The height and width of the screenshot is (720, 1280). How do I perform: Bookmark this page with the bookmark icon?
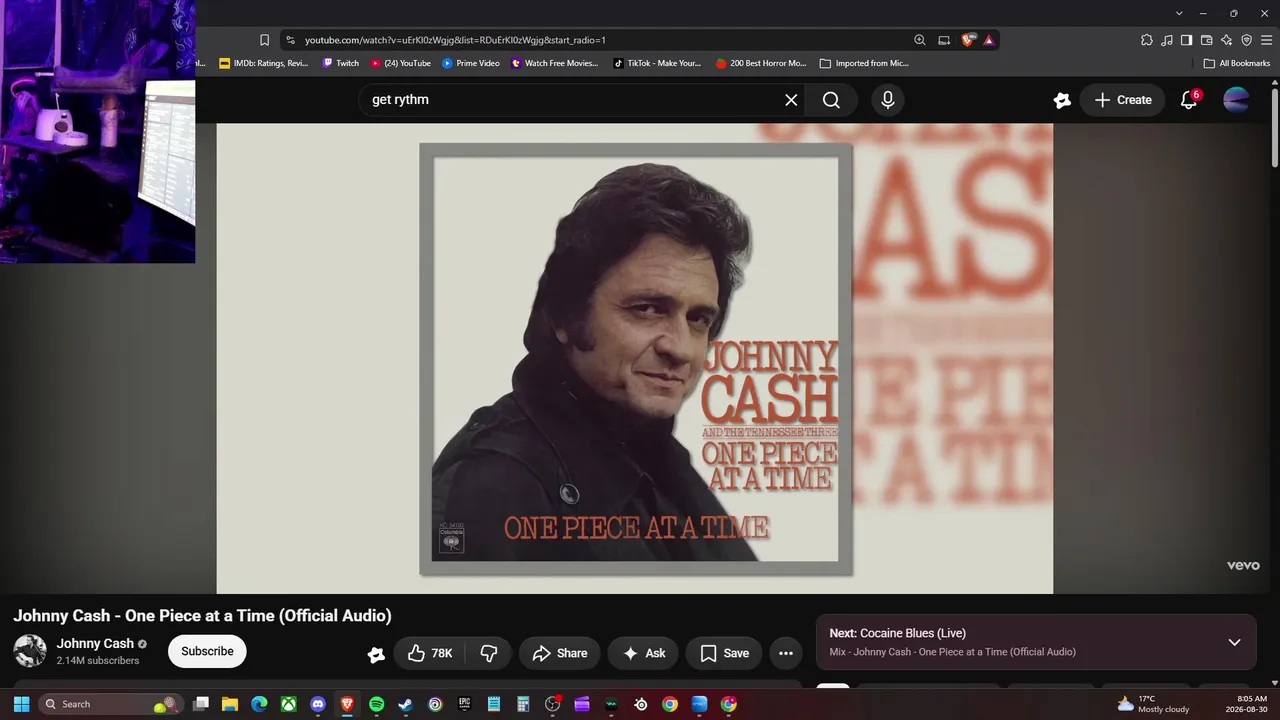(264, 40)
